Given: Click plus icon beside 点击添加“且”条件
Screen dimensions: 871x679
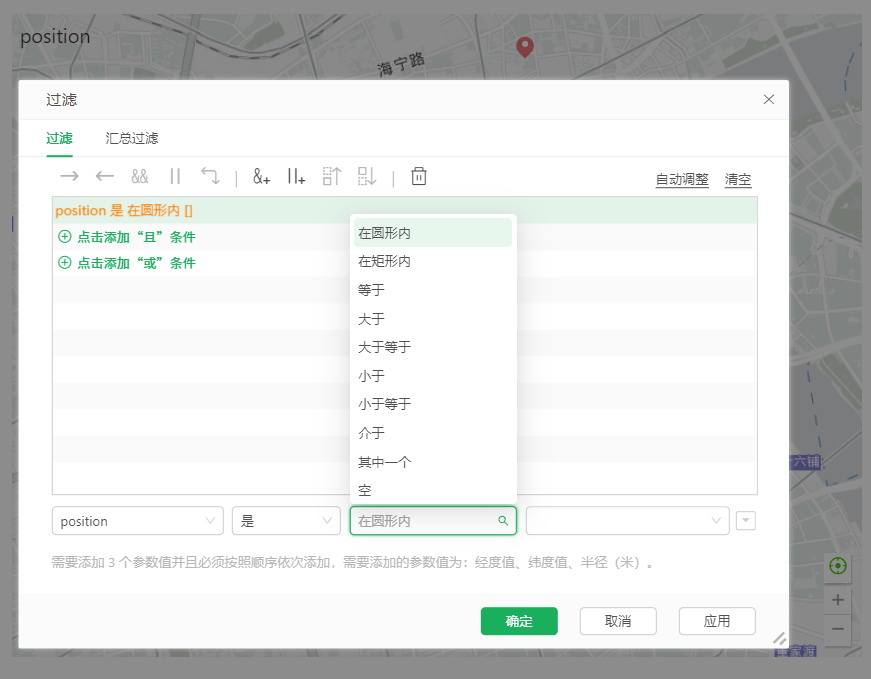Looking at the screenshot, I should [65, 237].
